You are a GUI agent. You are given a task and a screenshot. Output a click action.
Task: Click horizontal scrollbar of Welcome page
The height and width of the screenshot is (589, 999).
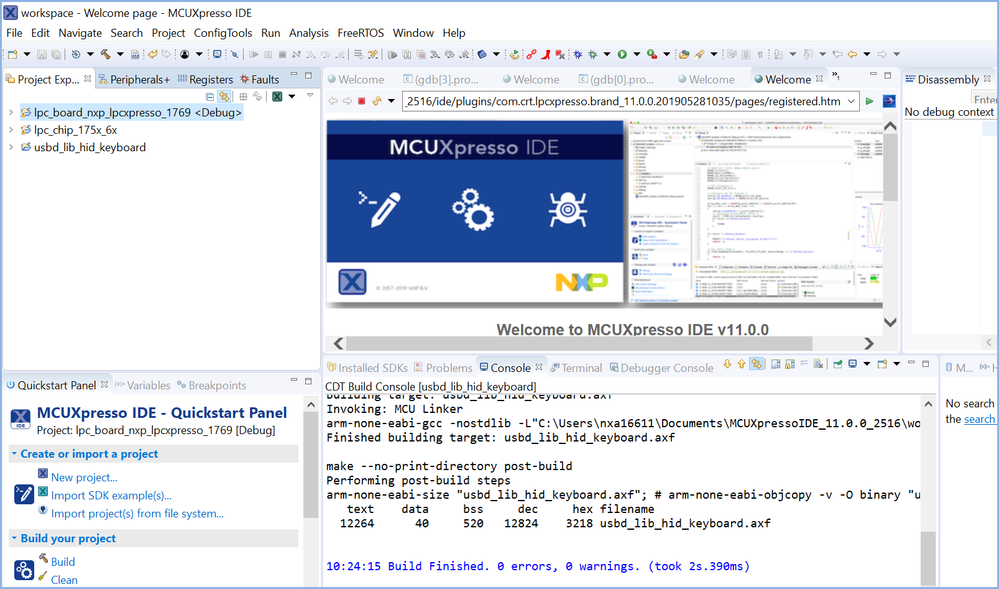(580, 343)
